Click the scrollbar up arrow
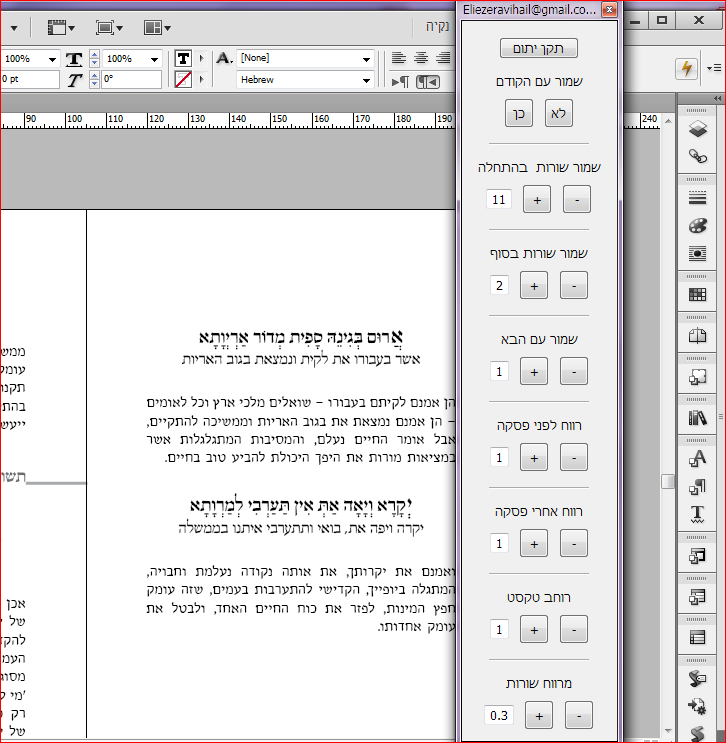 click(x=668, y=121)
